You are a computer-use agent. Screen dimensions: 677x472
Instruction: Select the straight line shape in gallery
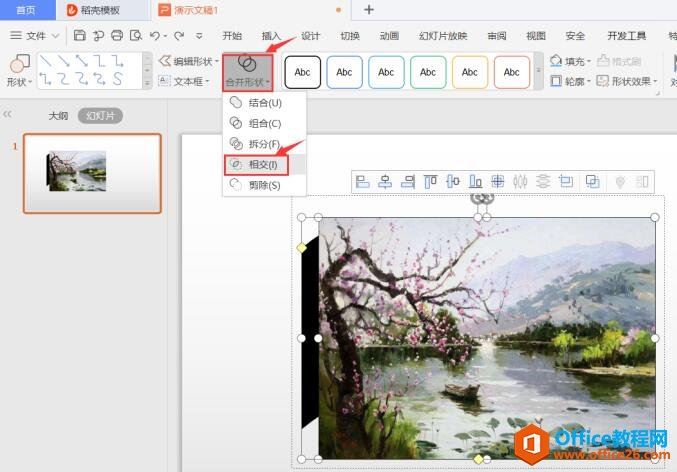coord(45,61)
